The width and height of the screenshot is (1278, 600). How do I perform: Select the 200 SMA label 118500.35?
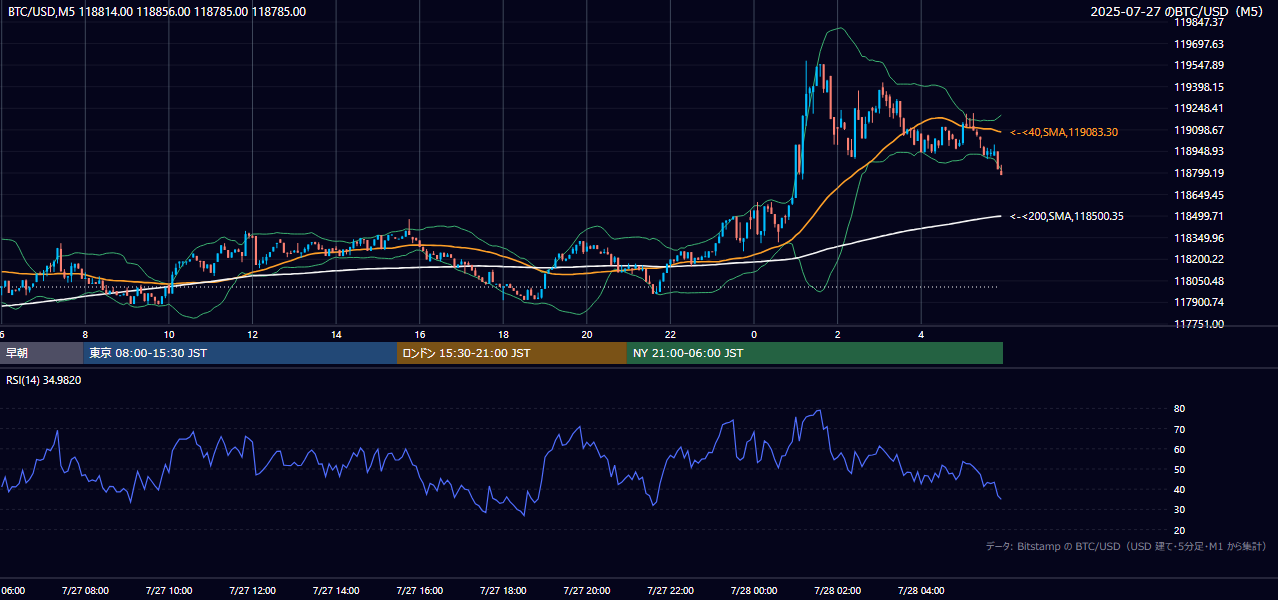[x=1067, y=216]
